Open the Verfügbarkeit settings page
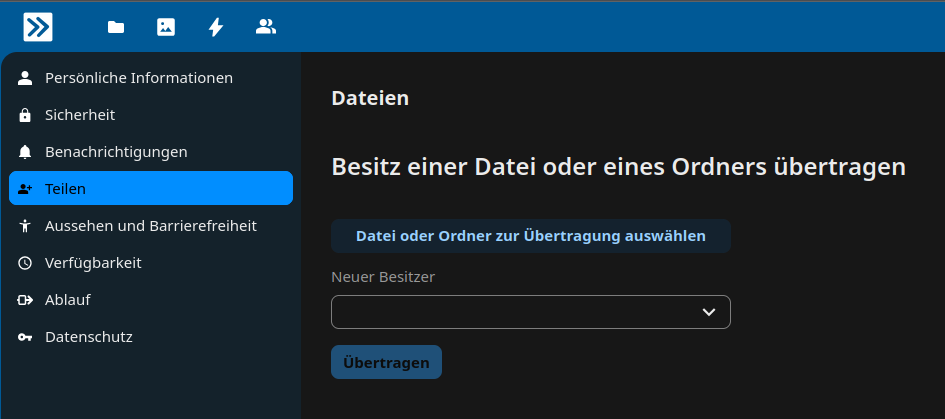This screenshot has height=419, width=945. pos(93,263)
